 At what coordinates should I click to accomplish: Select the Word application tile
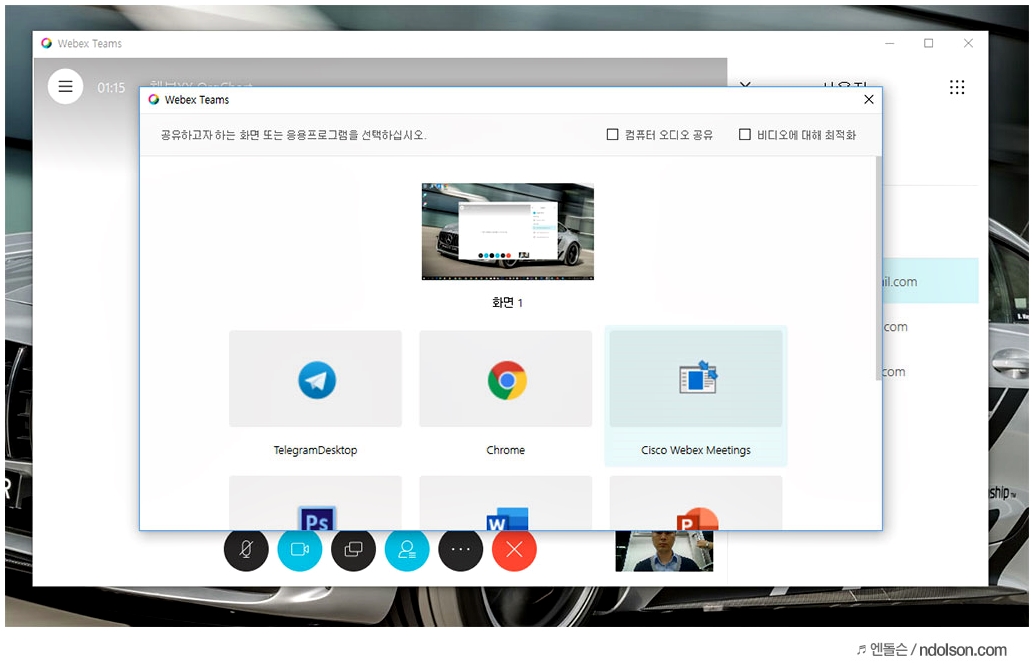506,503
